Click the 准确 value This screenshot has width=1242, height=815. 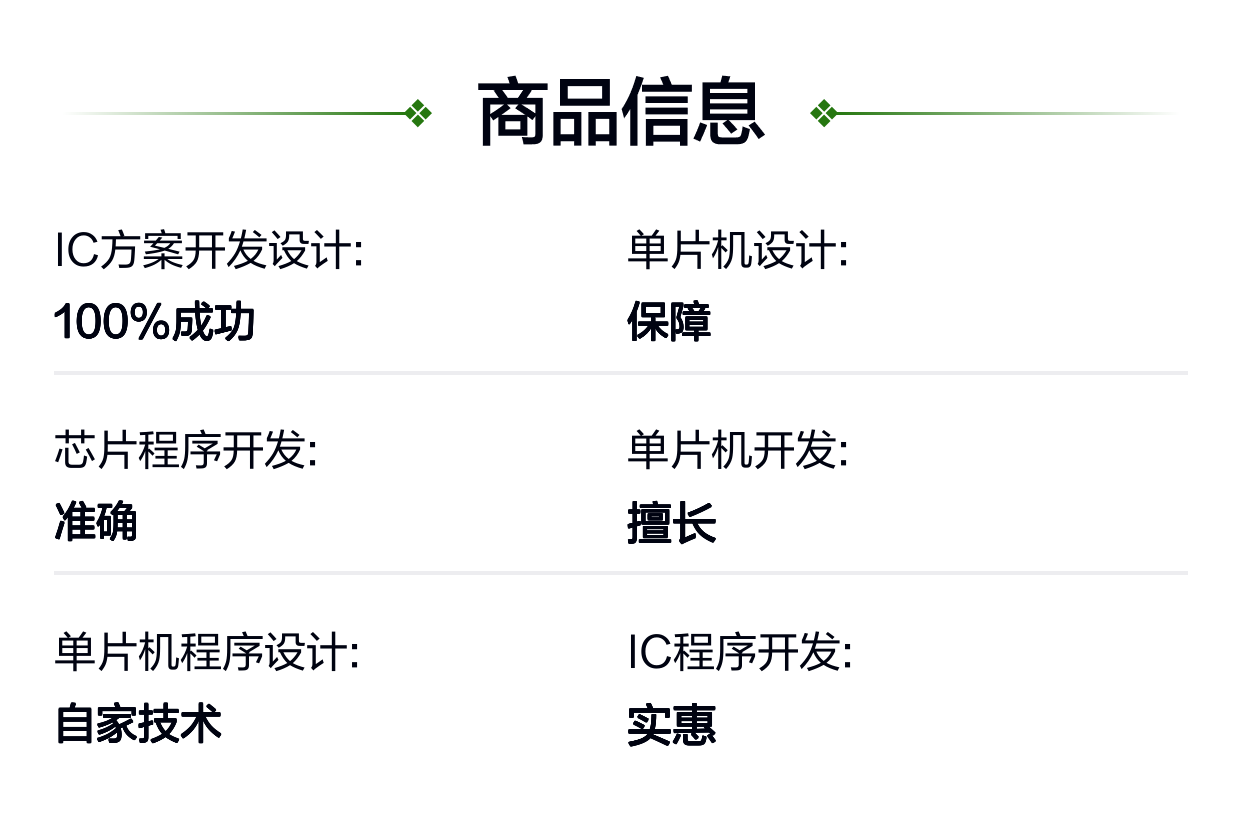(96, 523)
